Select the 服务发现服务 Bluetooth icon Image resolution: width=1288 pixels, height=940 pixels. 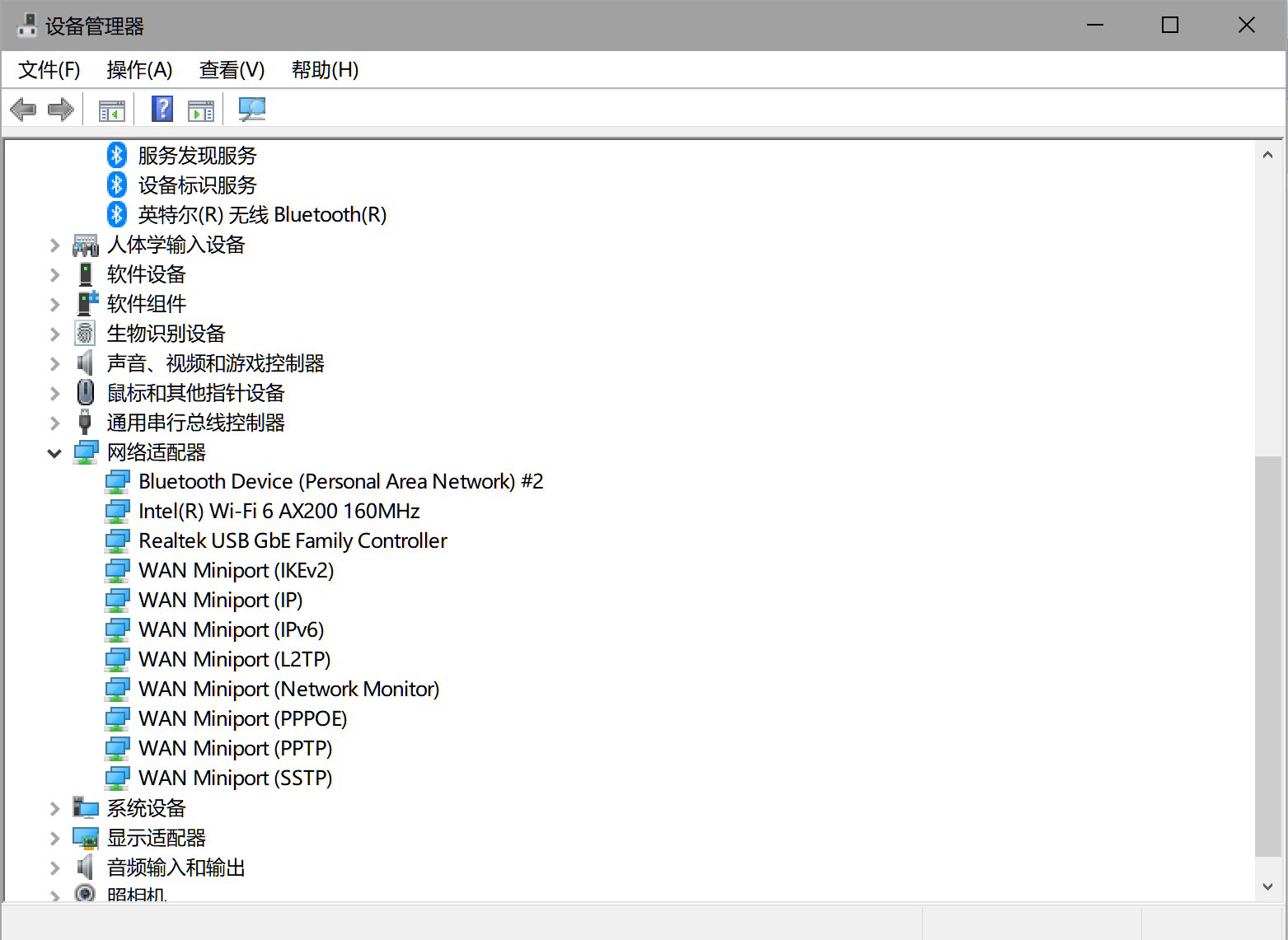coord(117,155)
